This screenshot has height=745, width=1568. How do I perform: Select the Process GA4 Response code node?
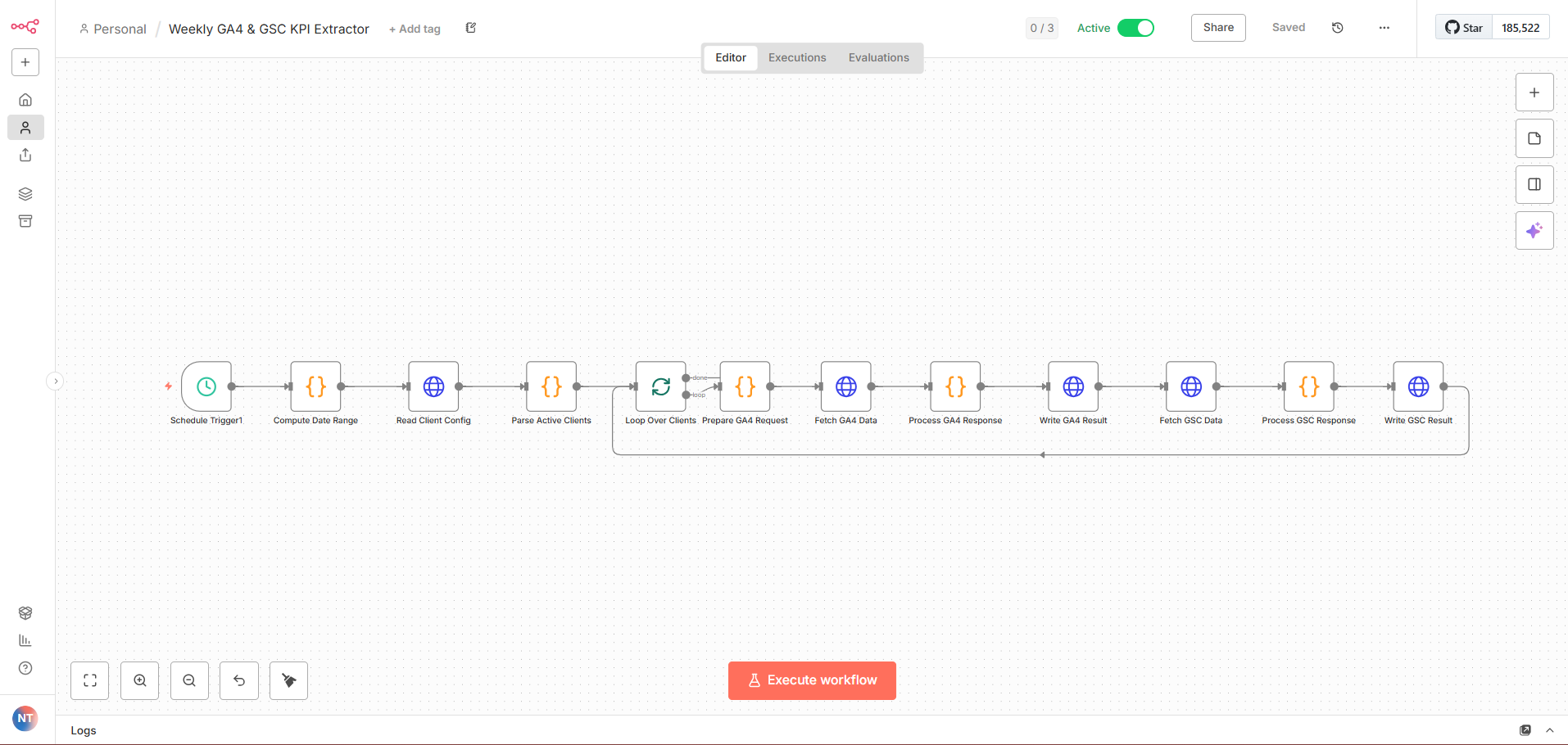click(955, 386)
